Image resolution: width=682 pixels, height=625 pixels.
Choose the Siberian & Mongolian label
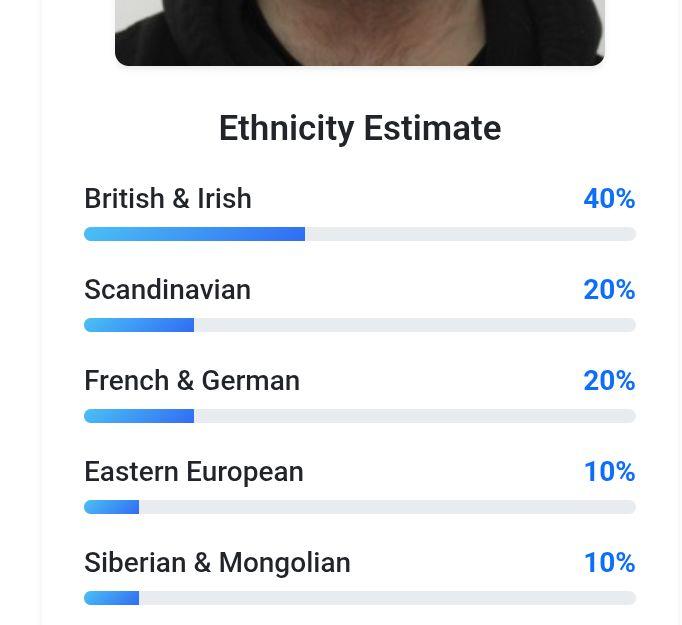(217, 563)
